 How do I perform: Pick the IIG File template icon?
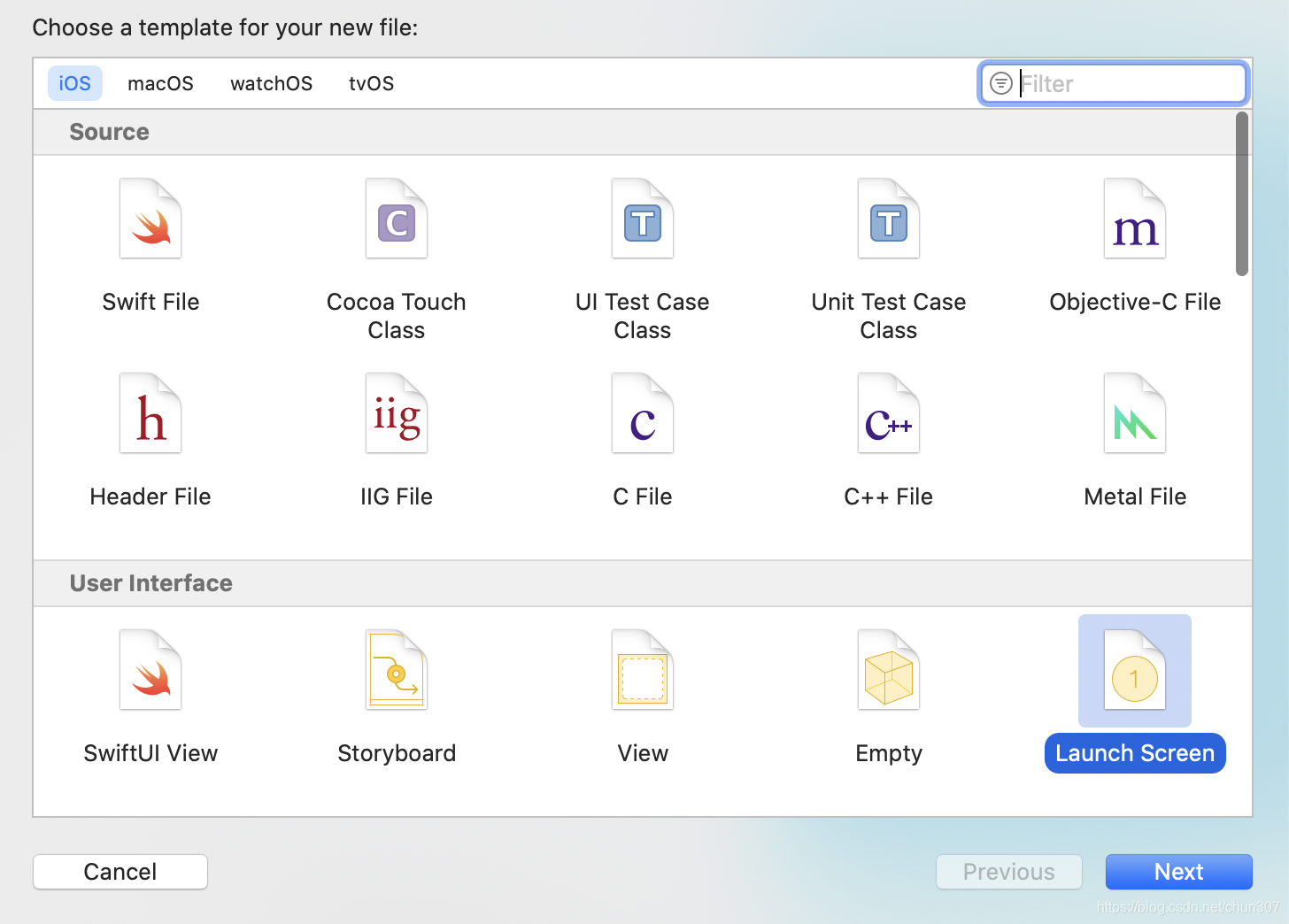(397, 413)
